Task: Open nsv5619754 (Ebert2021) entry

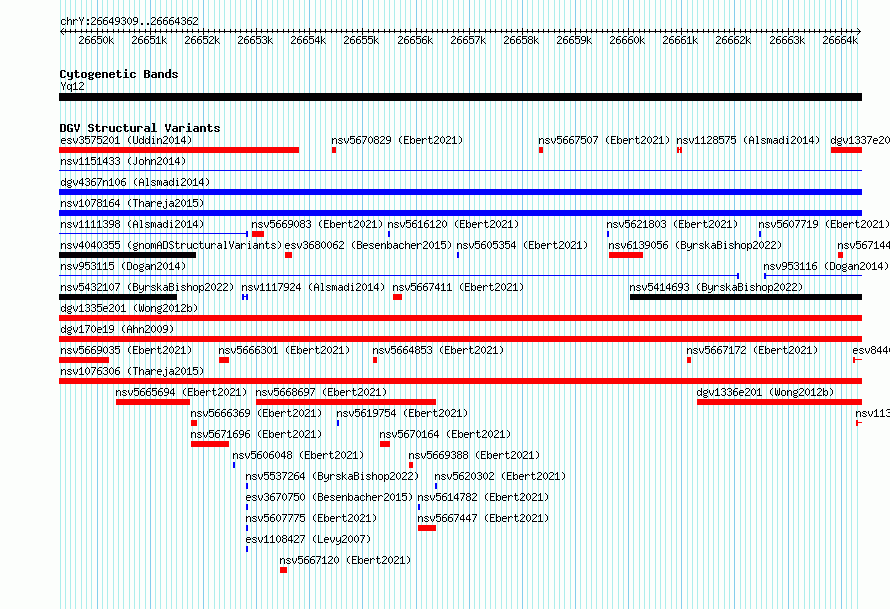Action: 402,413
